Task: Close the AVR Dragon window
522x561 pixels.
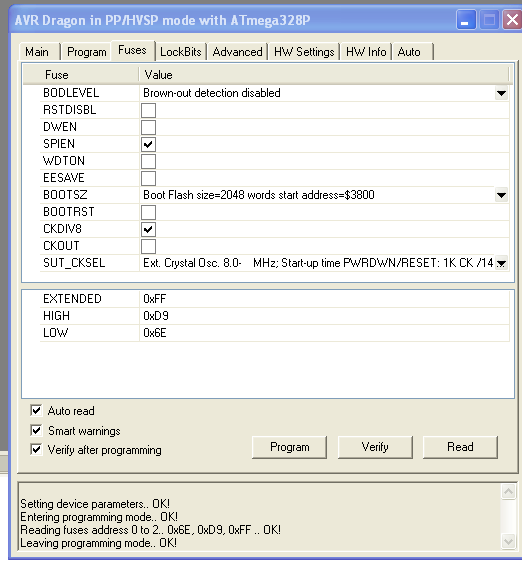Action: tap(512, 20)
